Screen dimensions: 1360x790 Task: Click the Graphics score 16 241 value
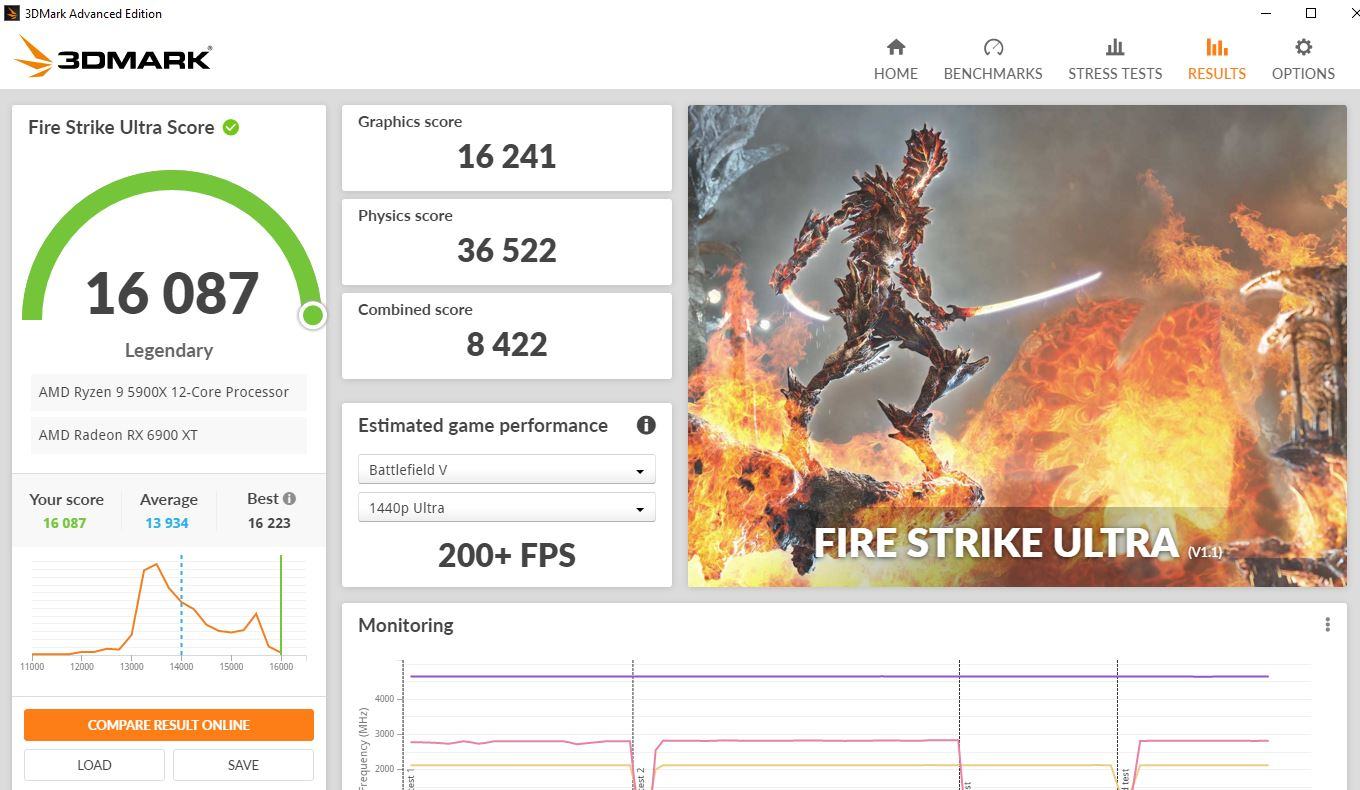pos(506,156)
